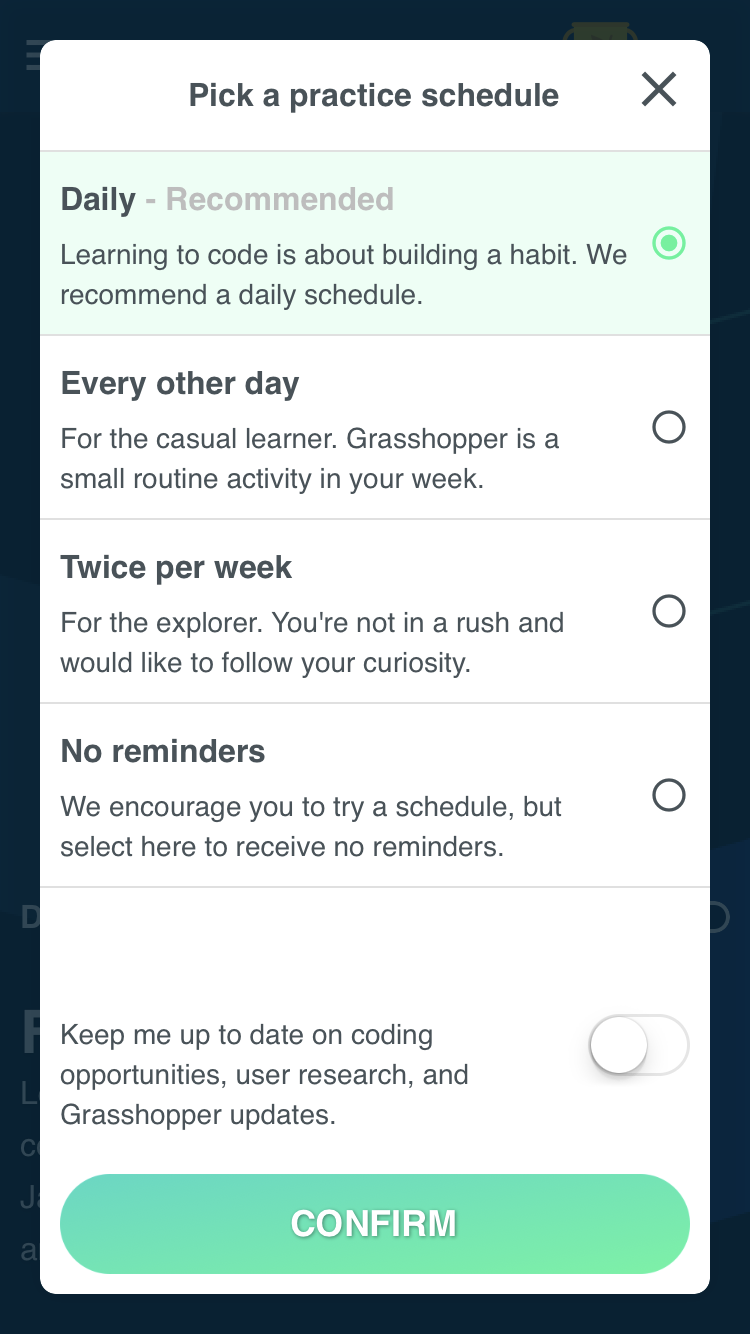Tap the No reminders heading
Viewport: 750px width, 1334px height.
163,751
